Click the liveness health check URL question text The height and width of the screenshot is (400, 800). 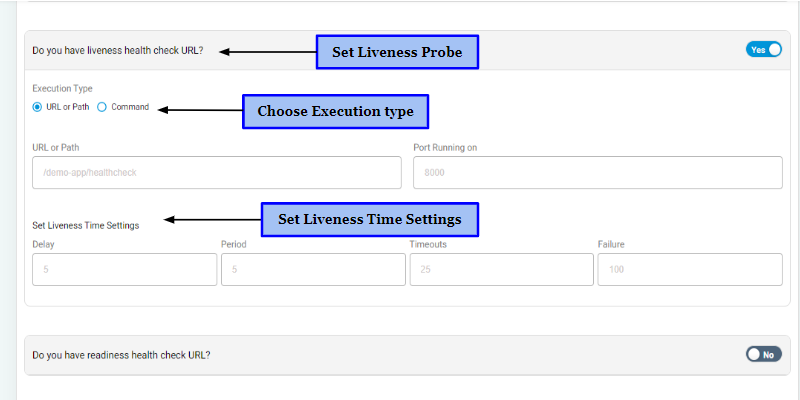(x=117, y=50)
